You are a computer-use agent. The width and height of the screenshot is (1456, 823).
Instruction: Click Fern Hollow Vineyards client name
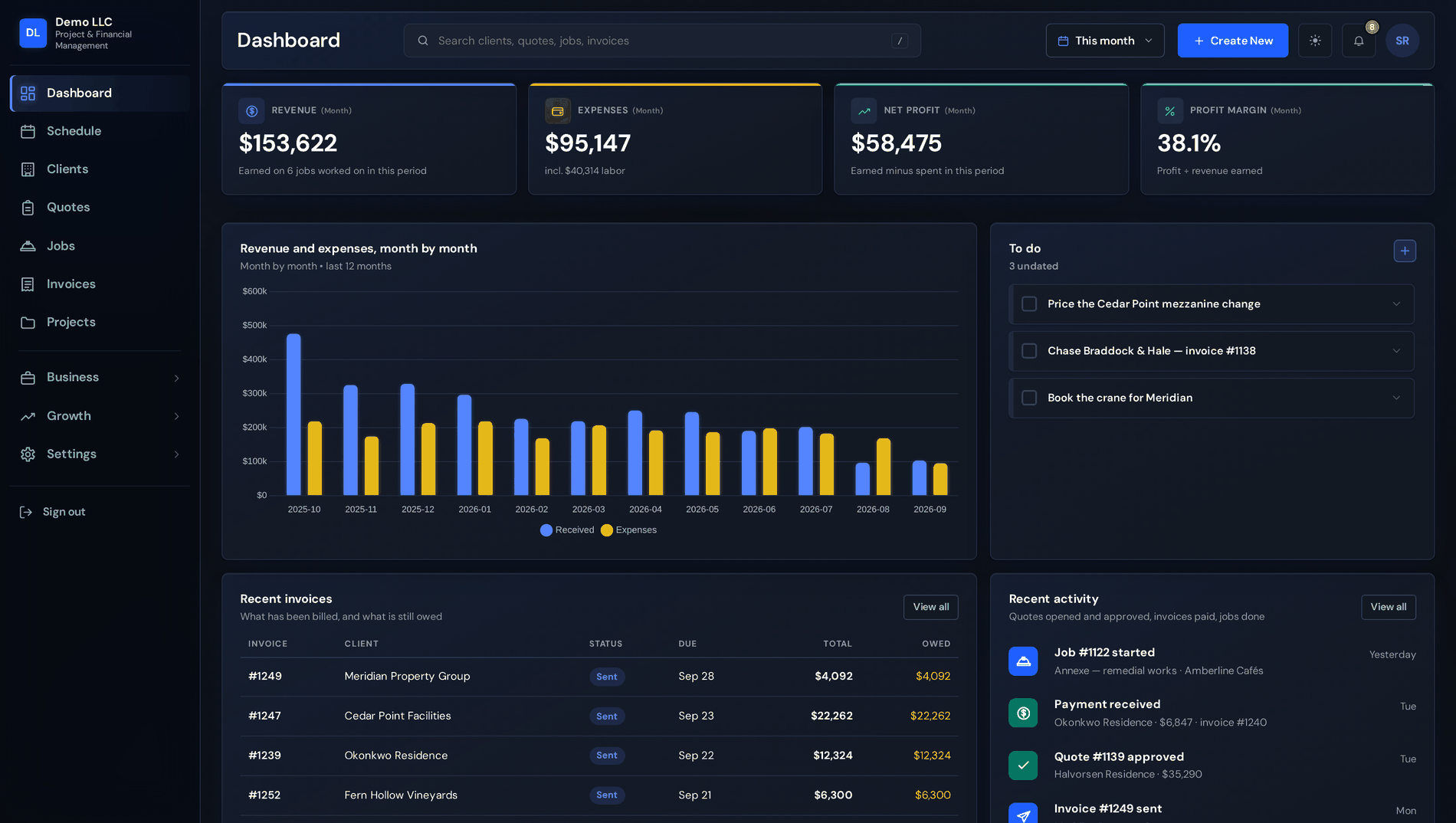(401, 795)
